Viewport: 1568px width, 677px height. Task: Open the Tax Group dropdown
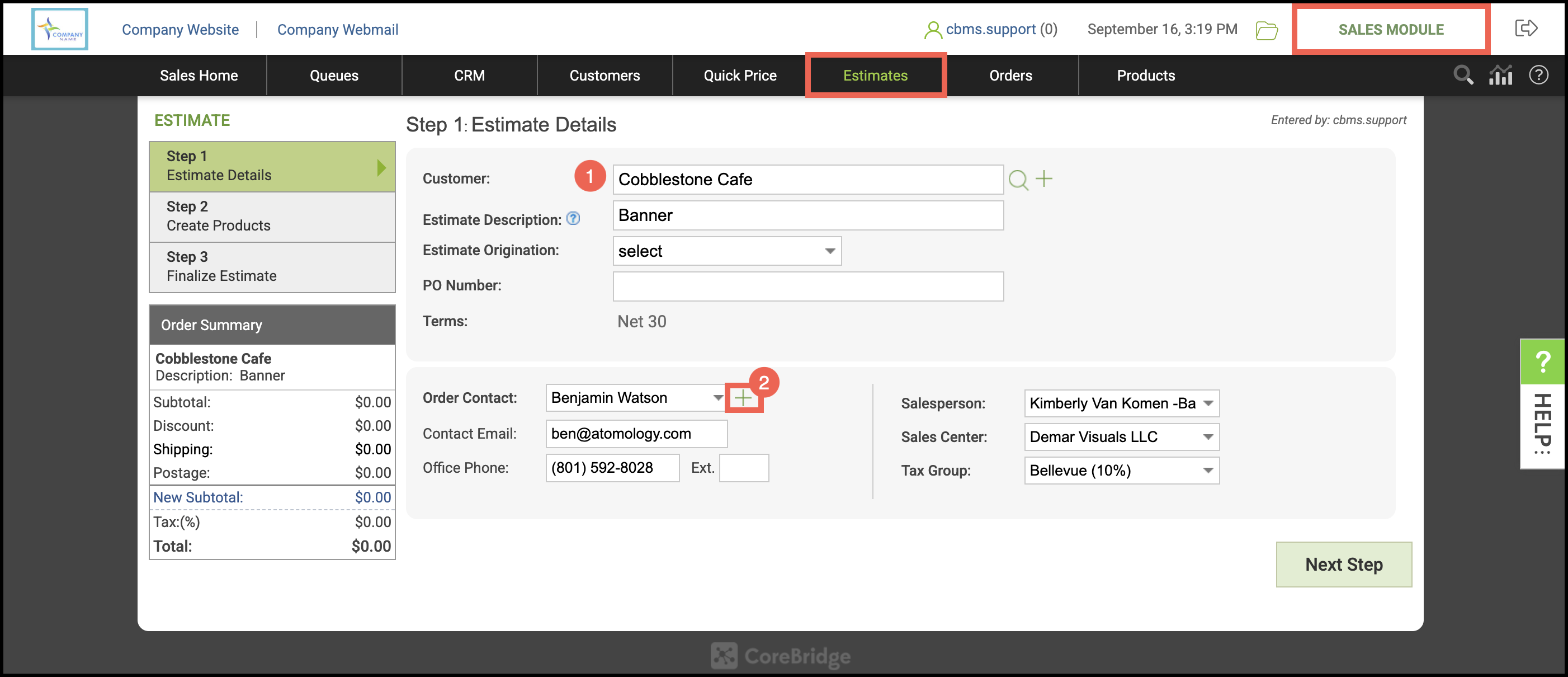pyautogui.click(x=1121, y=470)
